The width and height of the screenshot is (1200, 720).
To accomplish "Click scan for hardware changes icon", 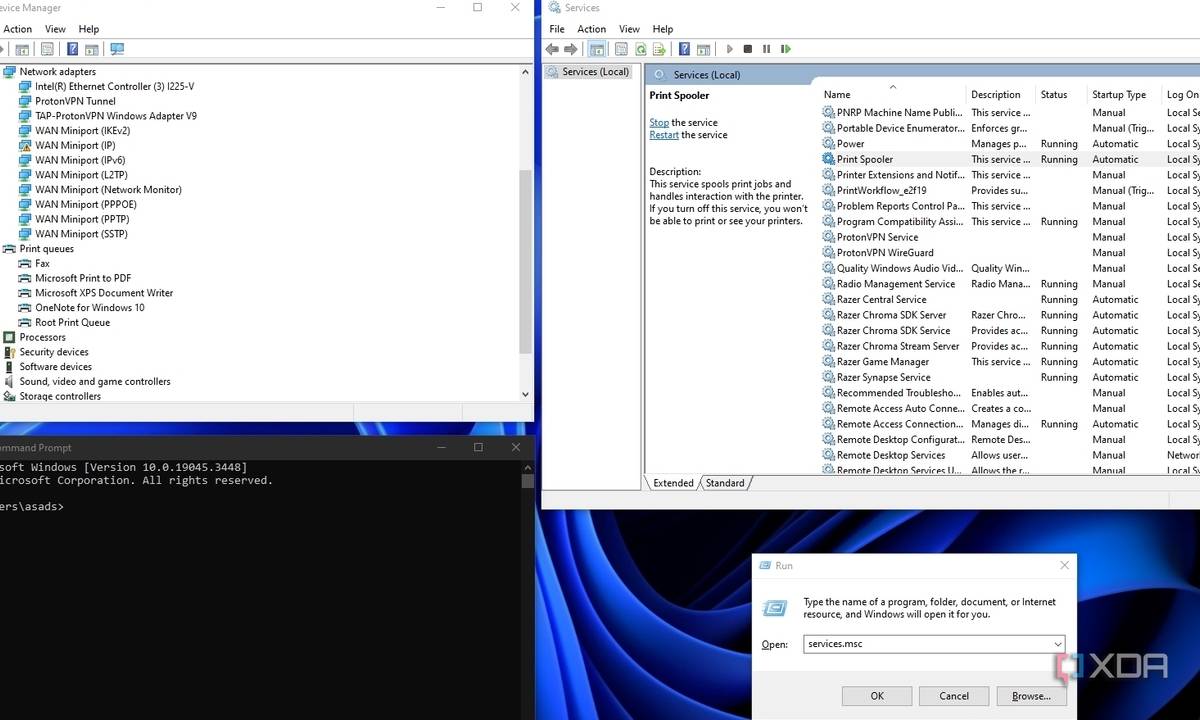I will pos(117,49).
